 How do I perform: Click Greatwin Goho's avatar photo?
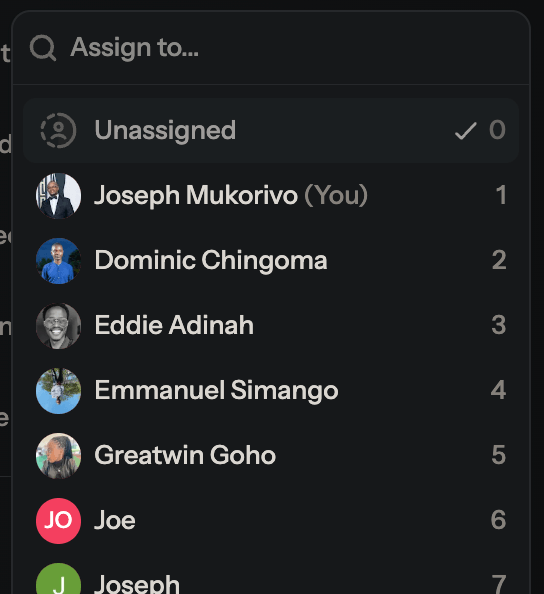pos(58,456)
